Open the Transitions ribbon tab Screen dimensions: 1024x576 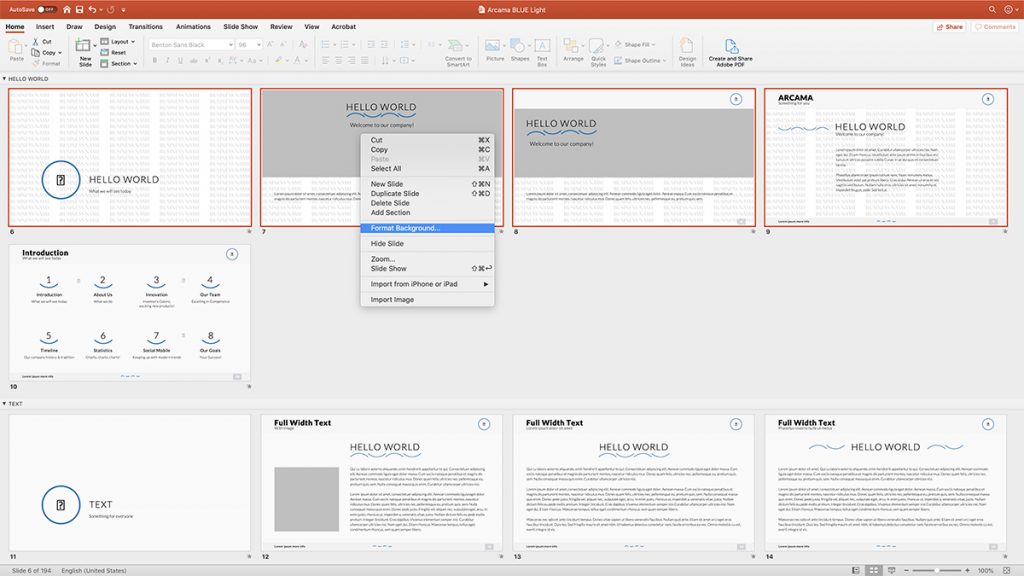[x=145, y=27]
